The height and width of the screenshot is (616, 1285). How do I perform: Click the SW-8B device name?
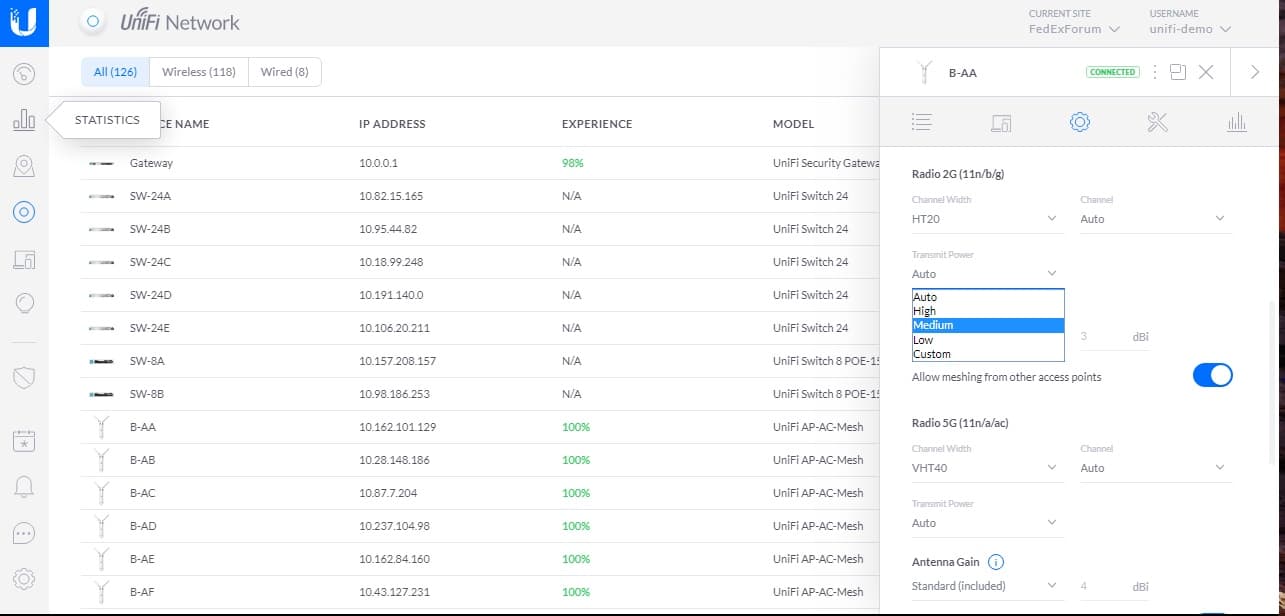coord(147,394)
